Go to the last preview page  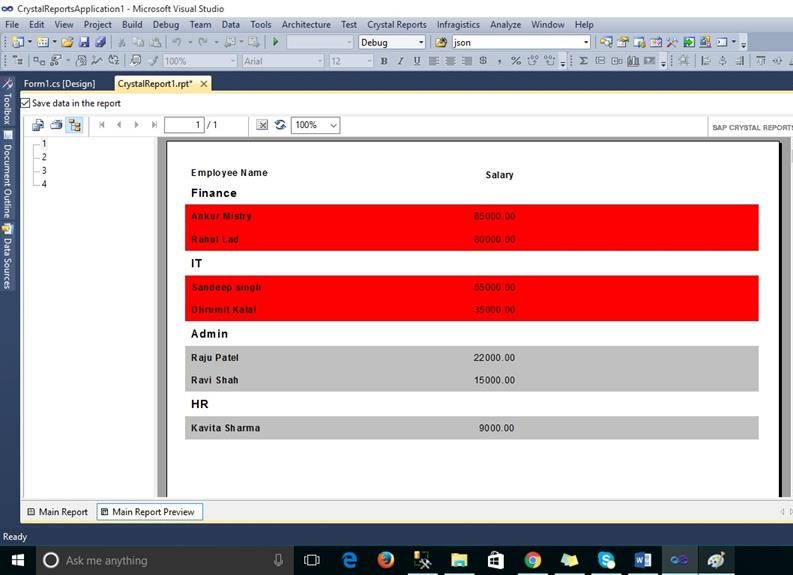click(x=154, y=125)
